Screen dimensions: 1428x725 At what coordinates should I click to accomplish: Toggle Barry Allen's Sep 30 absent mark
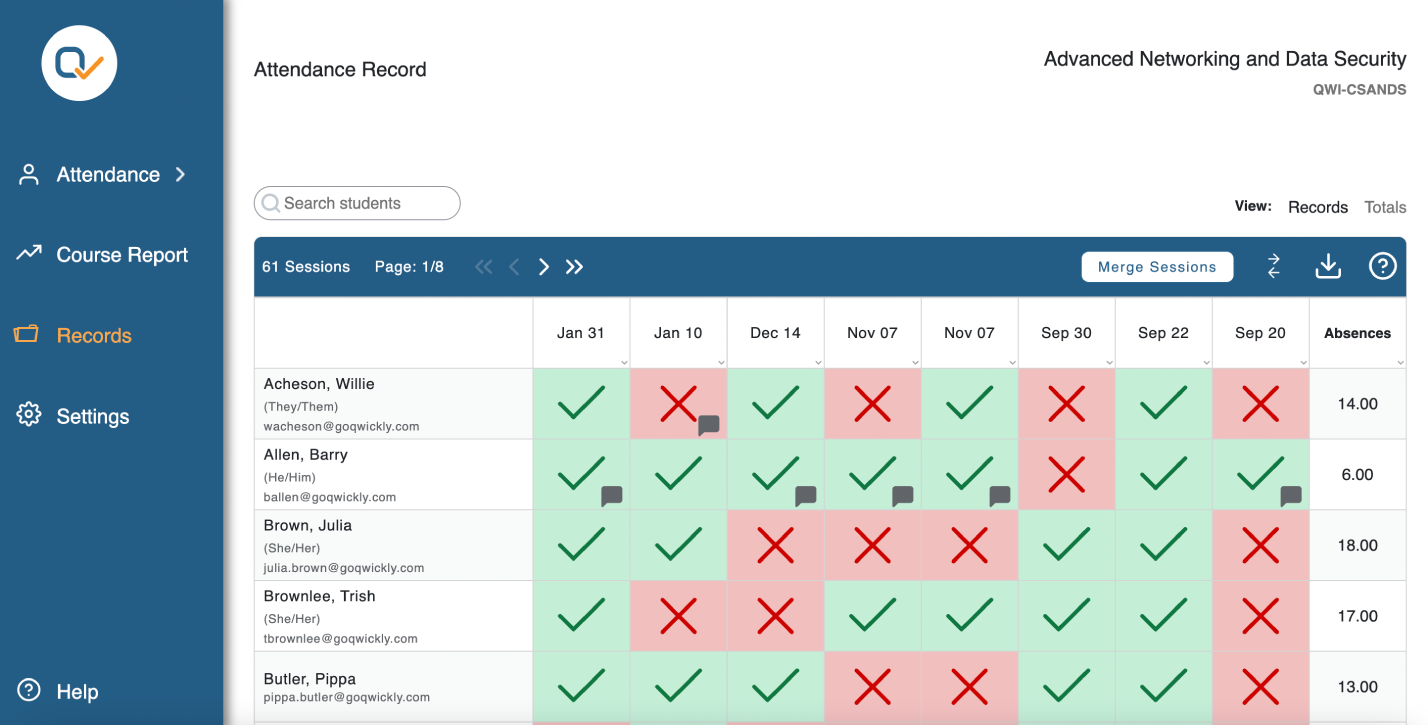click(x=1066, y=475)
